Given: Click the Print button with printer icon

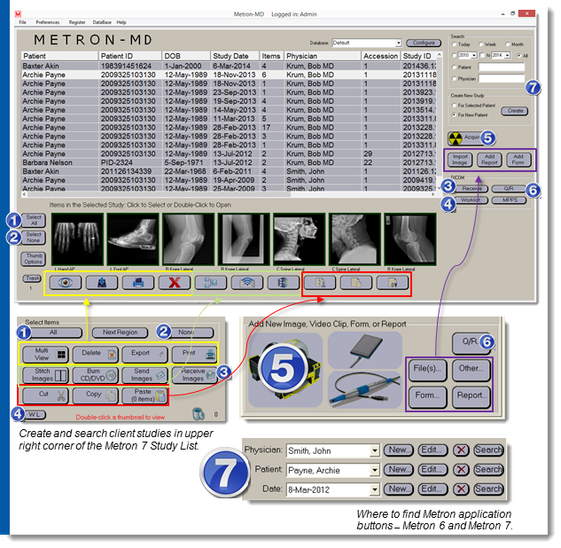Looking at the screenshot, I should 194,354.
